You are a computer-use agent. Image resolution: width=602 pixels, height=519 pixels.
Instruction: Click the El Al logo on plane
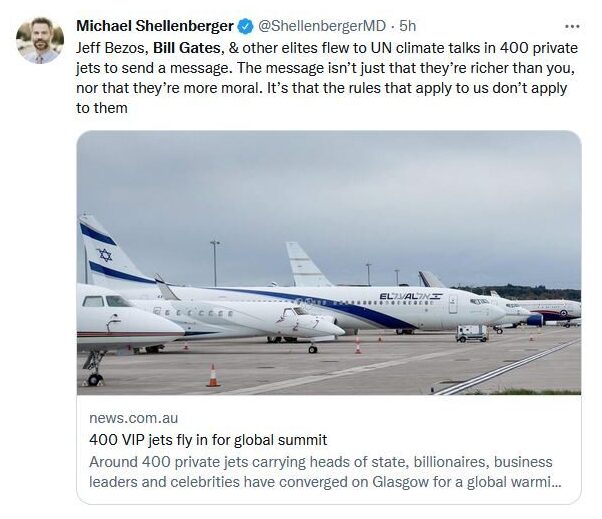pyautogui.click(x=410, y=296)
